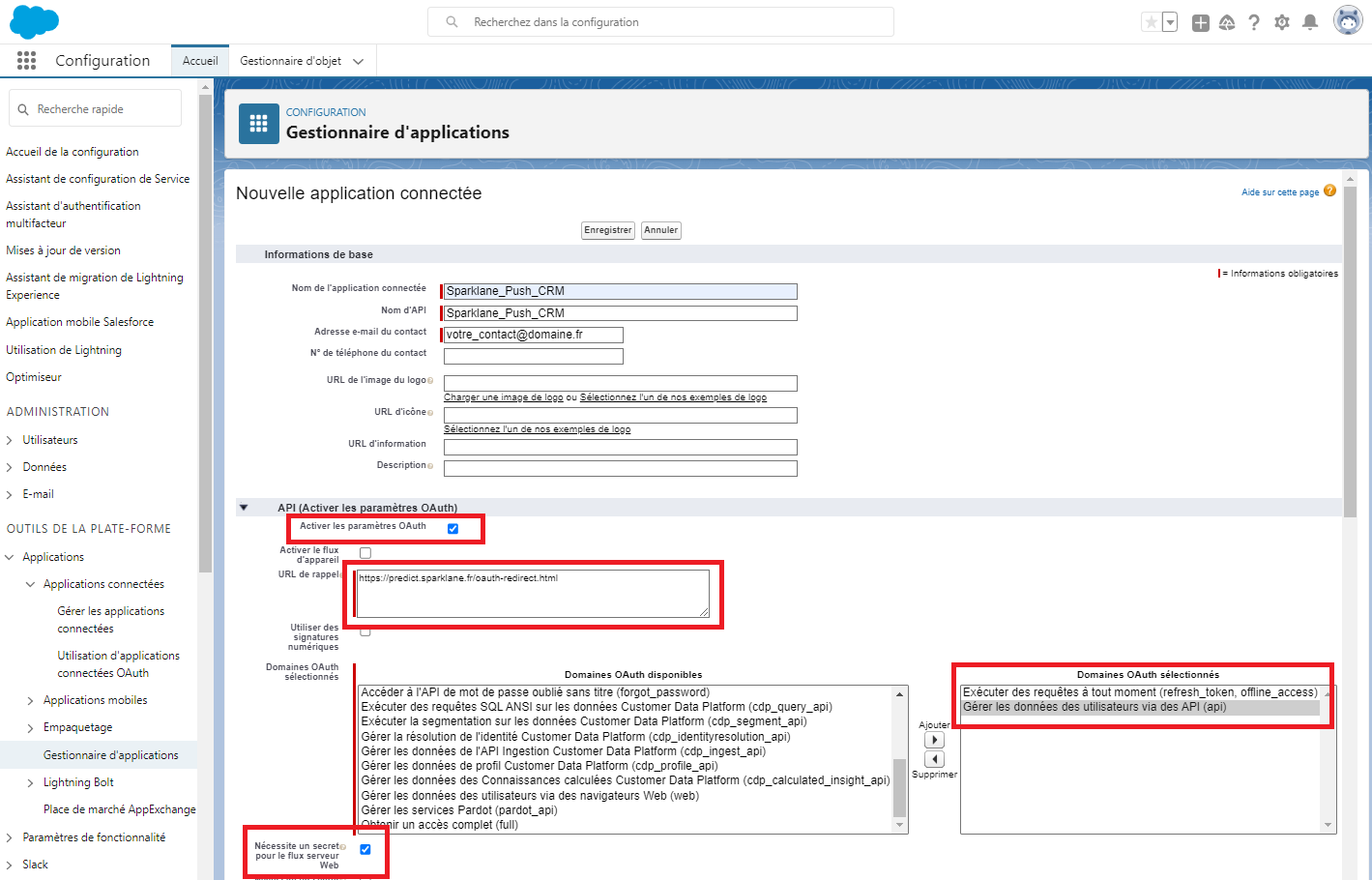
Task: Open the setup gear icon
Action: click(1282, 22)
